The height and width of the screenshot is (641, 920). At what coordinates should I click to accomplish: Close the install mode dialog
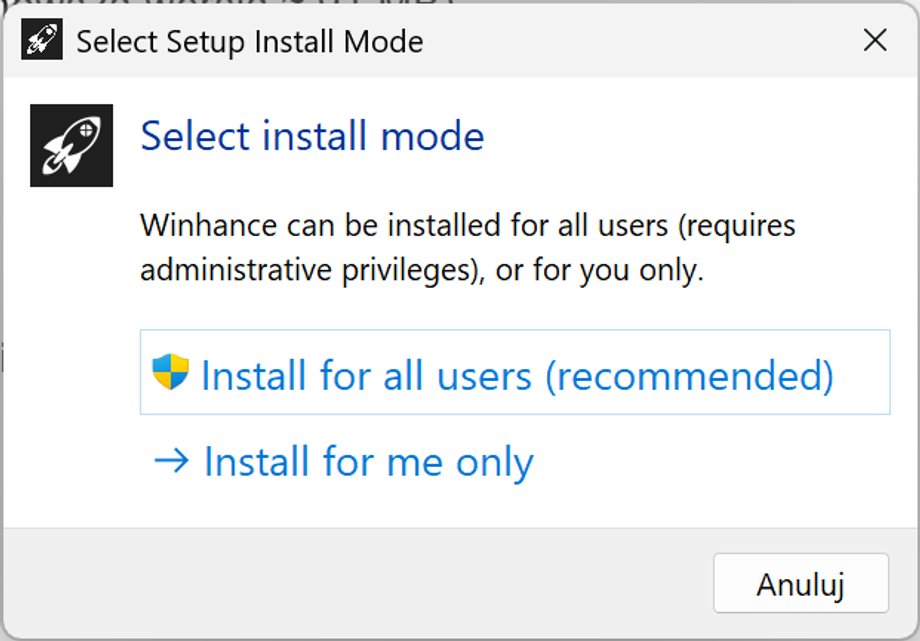click(x=874, y=40)
